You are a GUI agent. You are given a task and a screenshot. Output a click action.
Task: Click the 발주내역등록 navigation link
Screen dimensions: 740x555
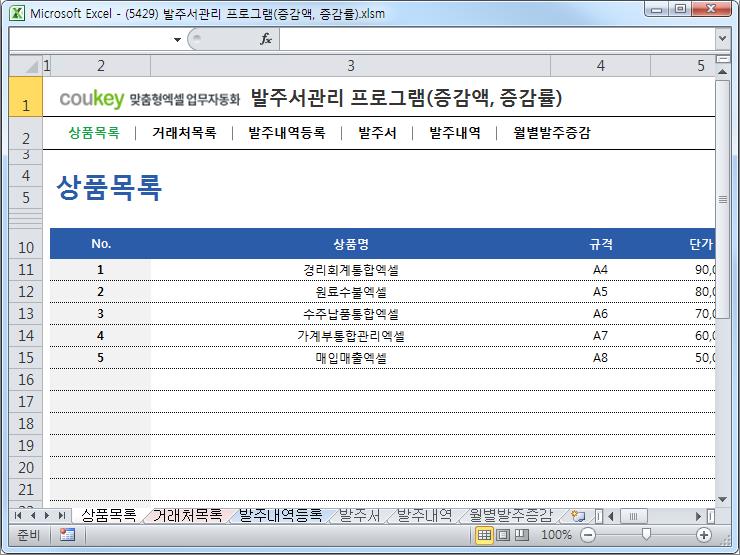287,133
